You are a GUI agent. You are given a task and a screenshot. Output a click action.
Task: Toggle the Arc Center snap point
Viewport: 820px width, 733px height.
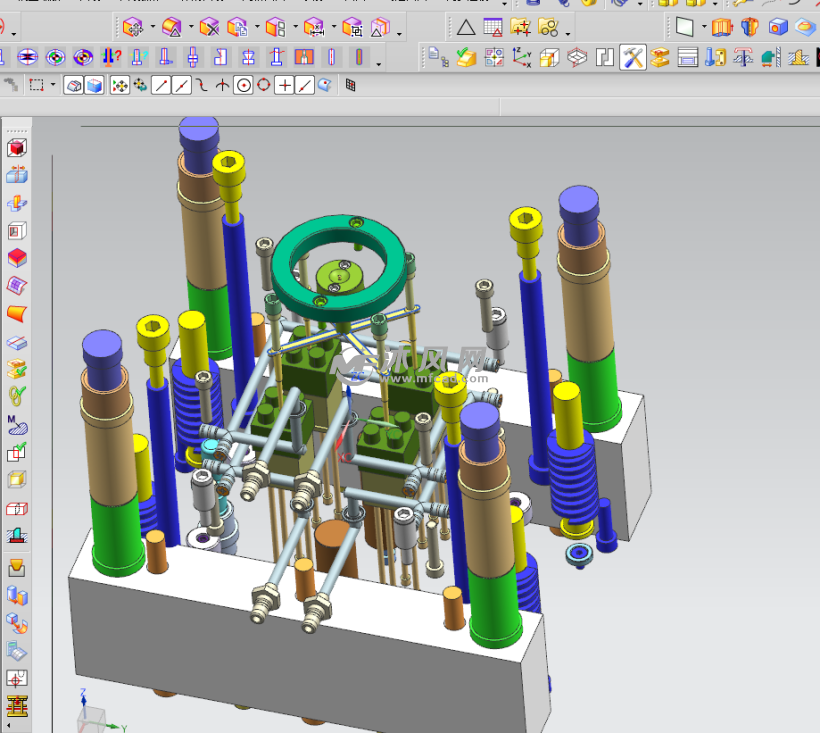coord(243,86)
